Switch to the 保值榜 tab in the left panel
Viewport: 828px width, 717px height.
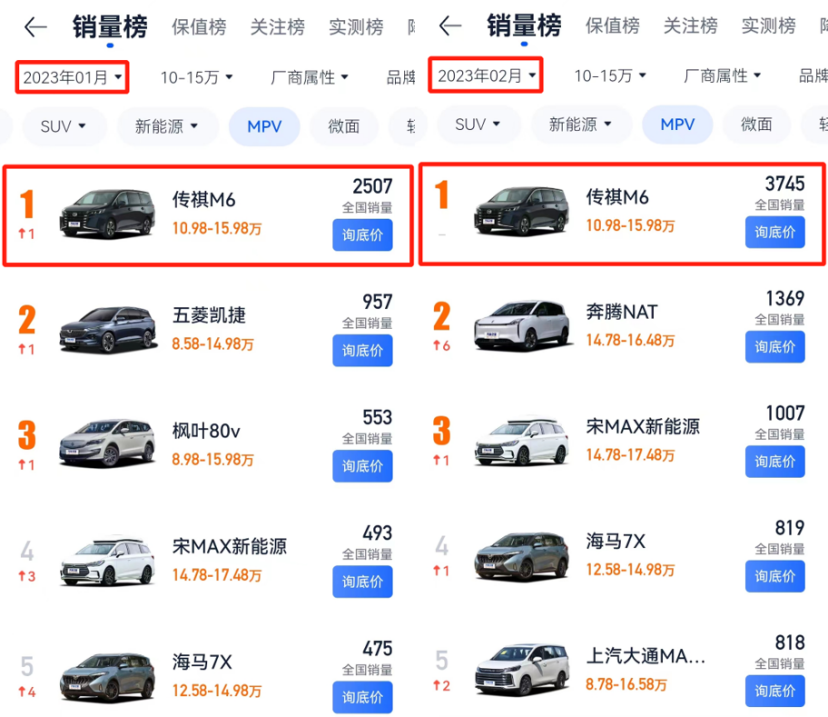click(198, 27)
